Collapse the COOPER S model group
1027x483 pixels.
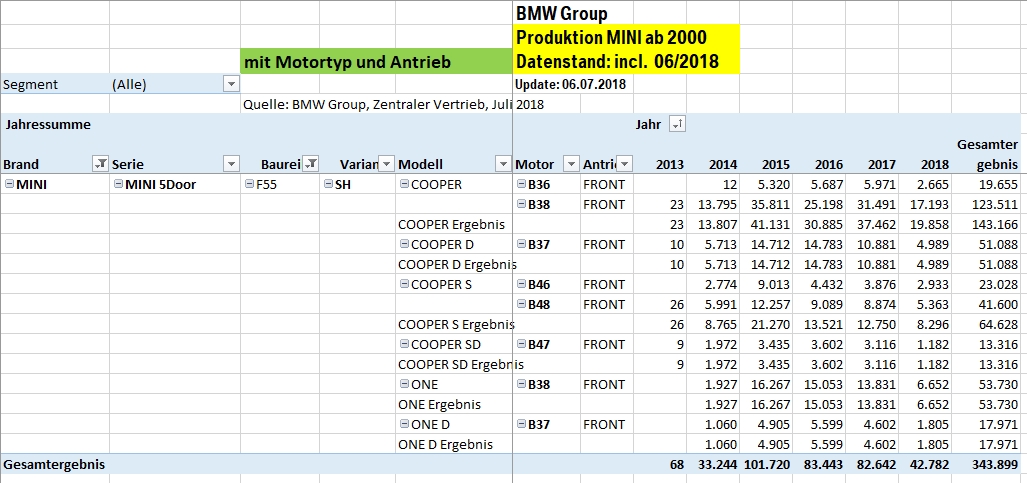pyautogui.click(x=404, y=284)
